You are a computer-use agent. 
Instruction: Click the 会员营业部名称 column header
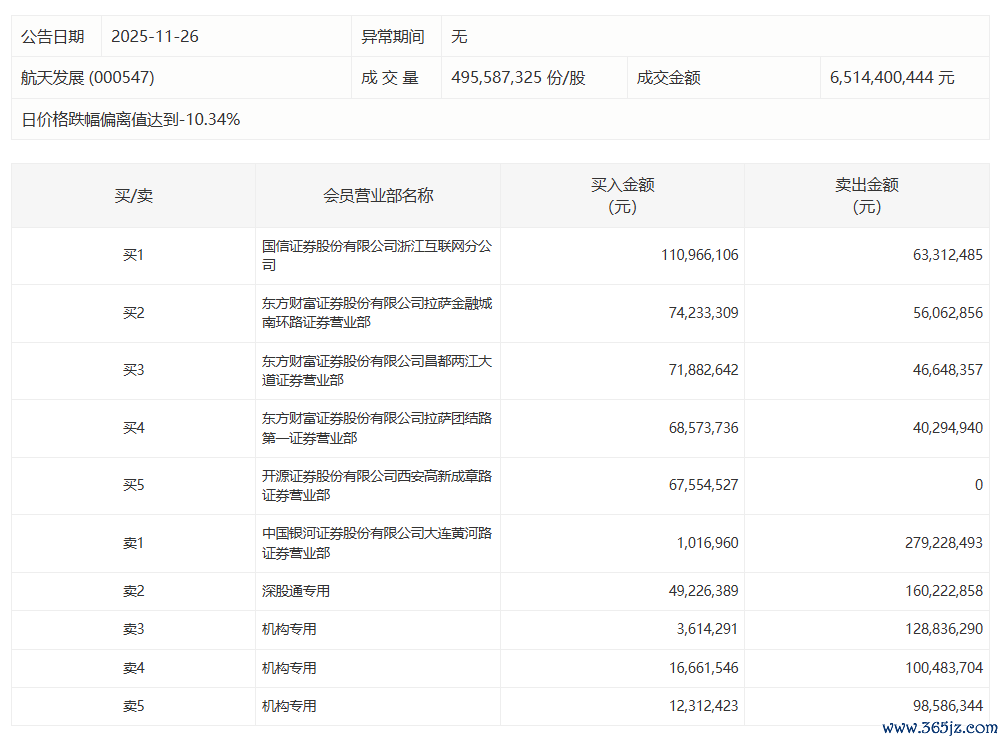pos(378,195)
